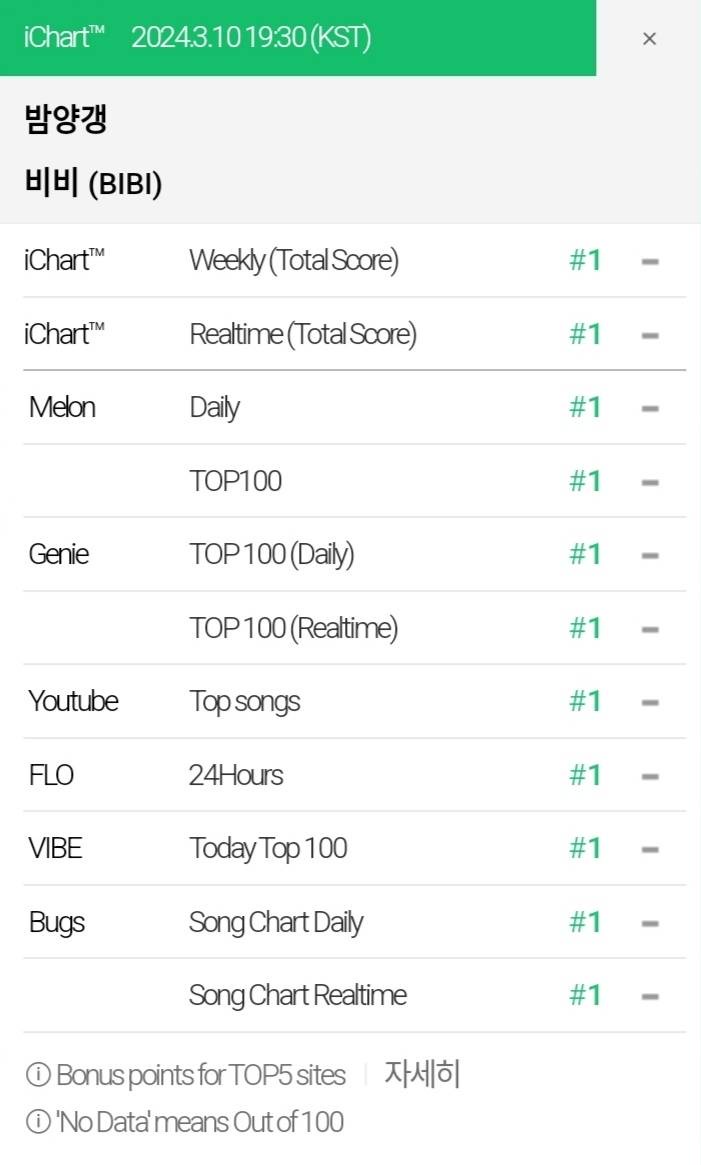Click the rank change dash for Youtube
This screenshot has height=1165, width=701.
[x=650, y=702]
